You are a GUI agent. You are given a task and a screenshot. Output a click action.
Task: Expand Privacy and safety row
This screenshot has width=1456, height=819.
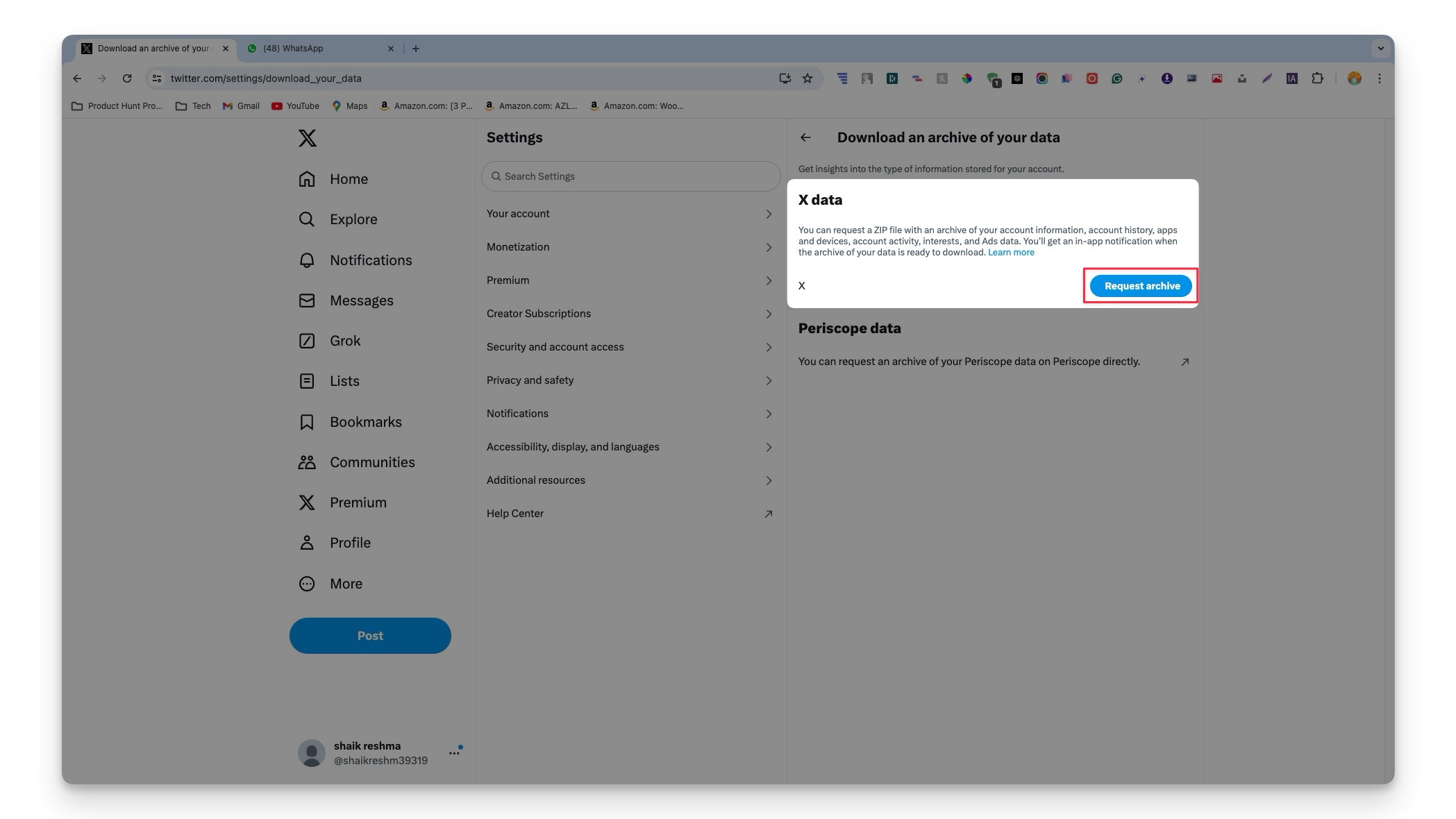click(630, 380)
